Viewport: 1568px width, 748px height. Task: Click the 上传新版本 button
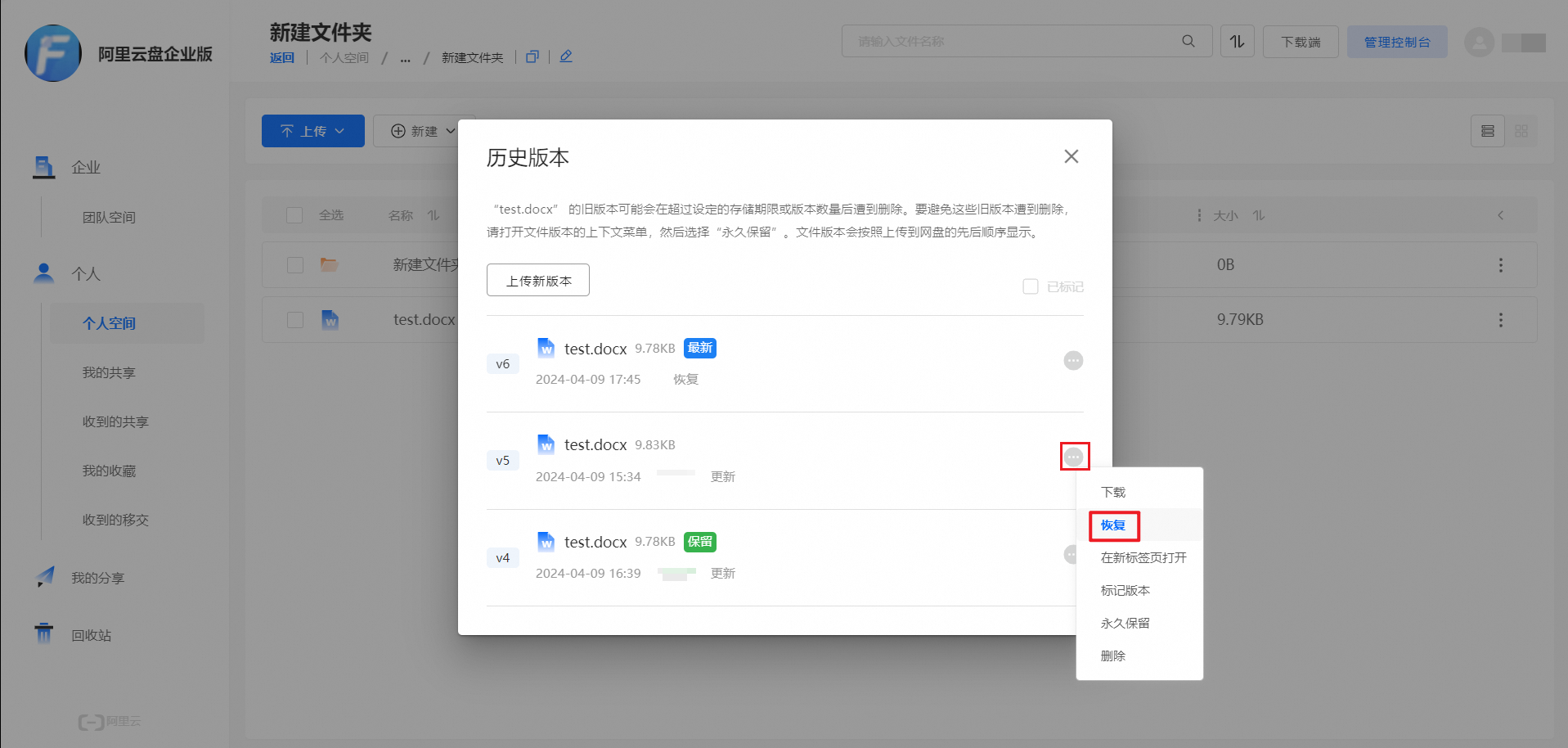(537, 279)
